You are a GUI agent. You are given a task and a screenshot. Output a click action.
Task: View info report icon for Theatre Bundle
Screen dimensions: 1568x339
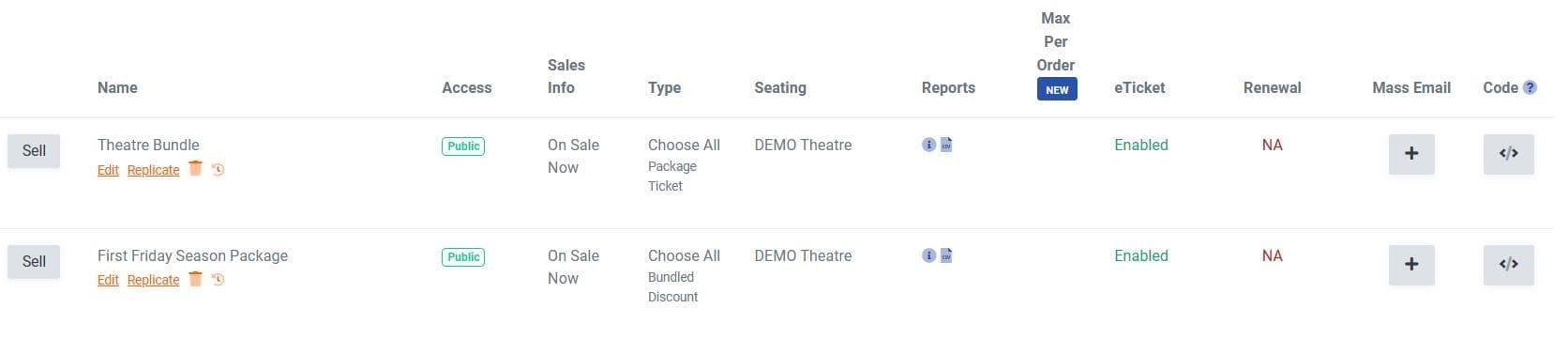928,145
